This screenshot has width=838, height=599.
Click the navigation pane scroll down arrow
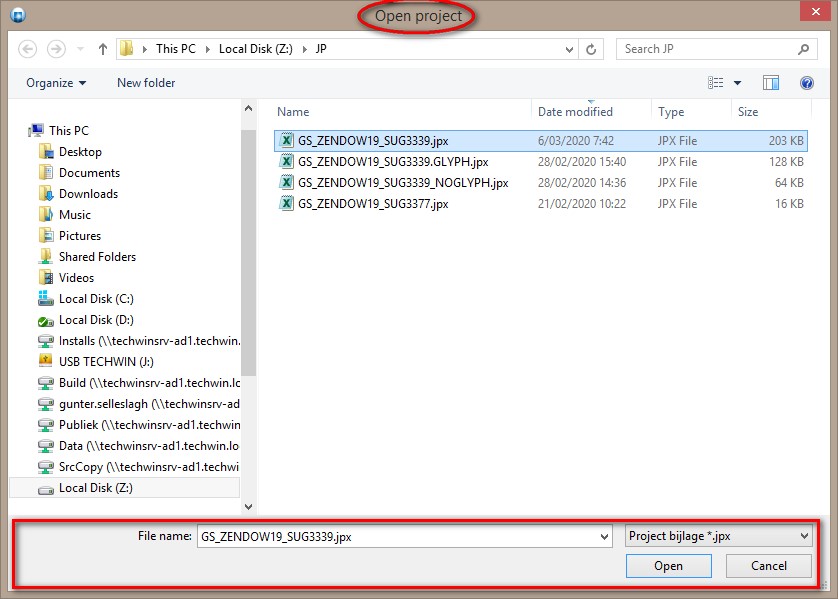point(249,506)
